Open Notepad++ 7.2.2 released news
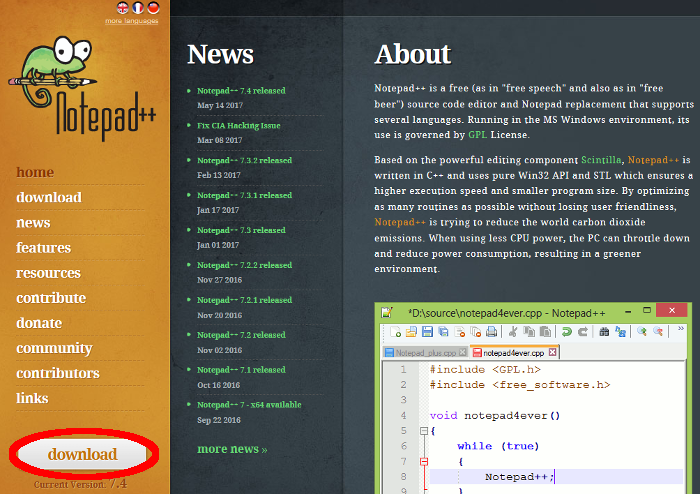The width and height of the screenshot is (700, 494). point(245,265)
